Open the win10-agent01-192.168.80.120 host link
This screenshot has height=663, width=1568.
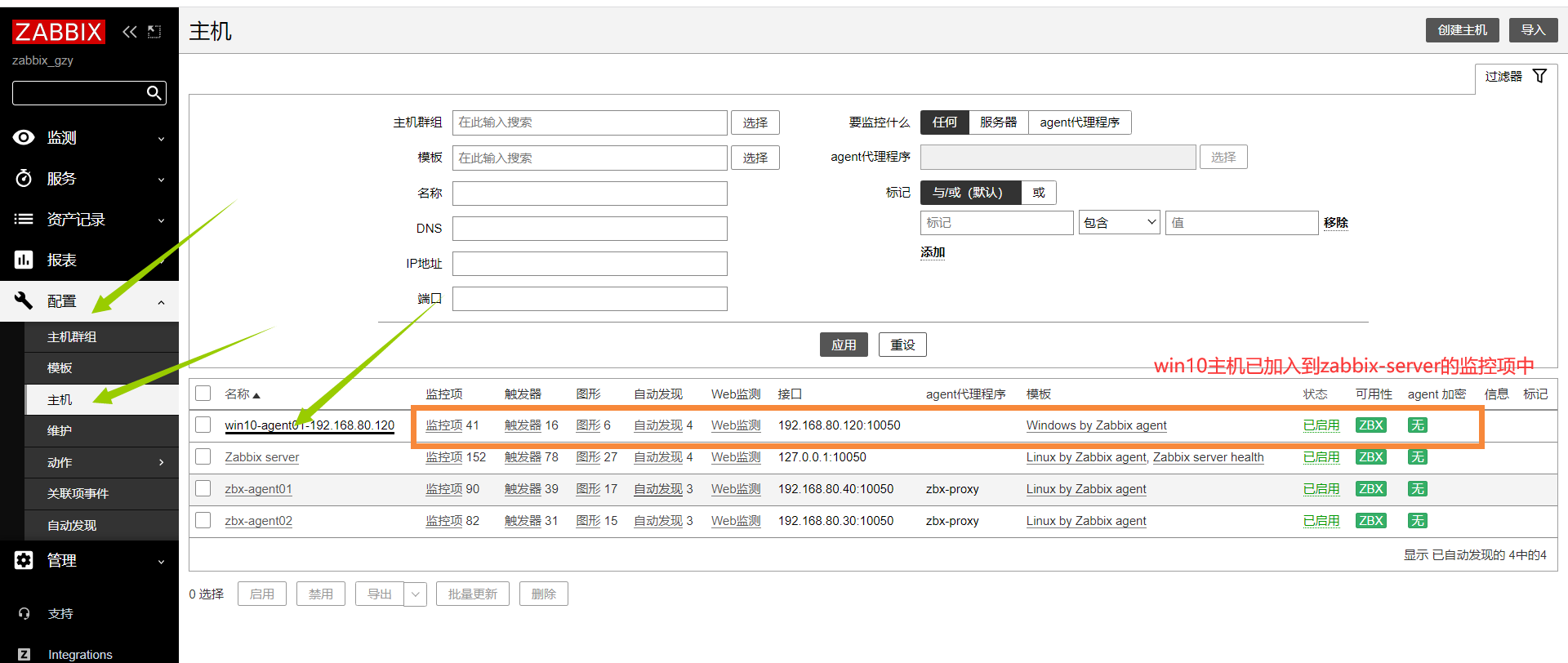[x=310, y=425]
